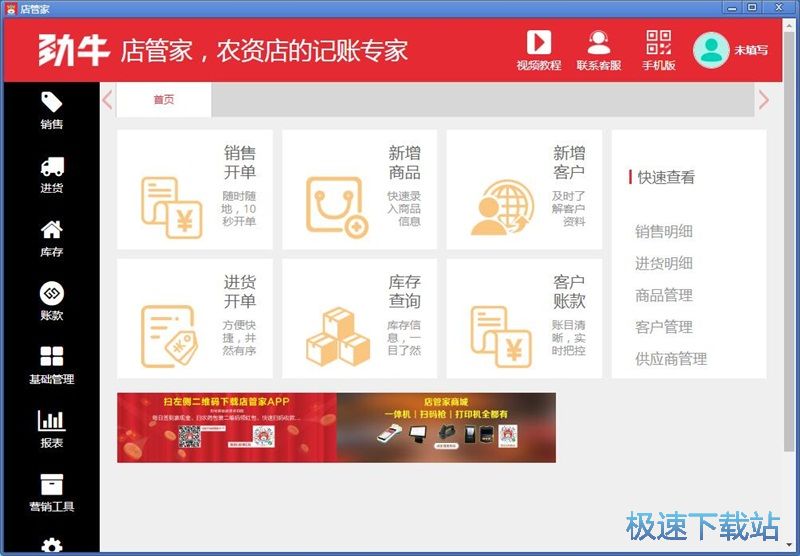Click the left tab scroll arrow
The width and height of the screenshot is (800, 556).
(107, 99)
